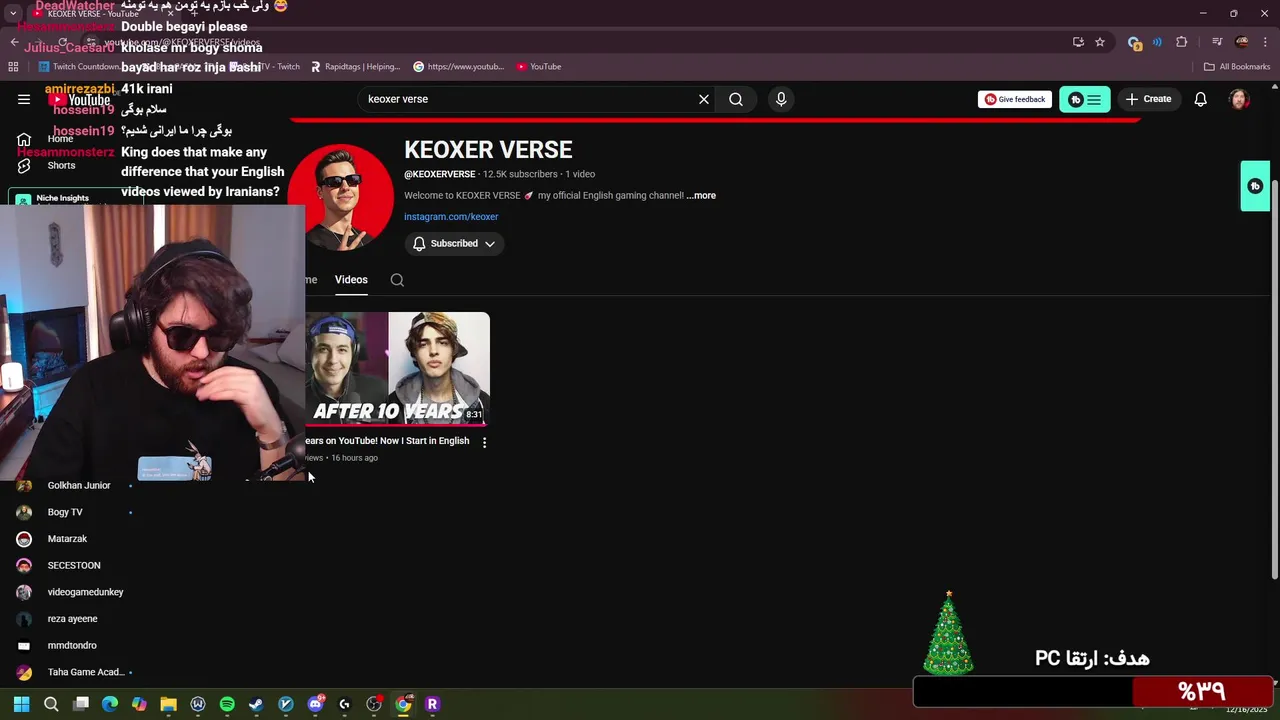Image resolution: width=1280 pixels, height=720 pixels.
Task: Open the Subscribed notification dropdown
Action: click(x=454, y=244)
